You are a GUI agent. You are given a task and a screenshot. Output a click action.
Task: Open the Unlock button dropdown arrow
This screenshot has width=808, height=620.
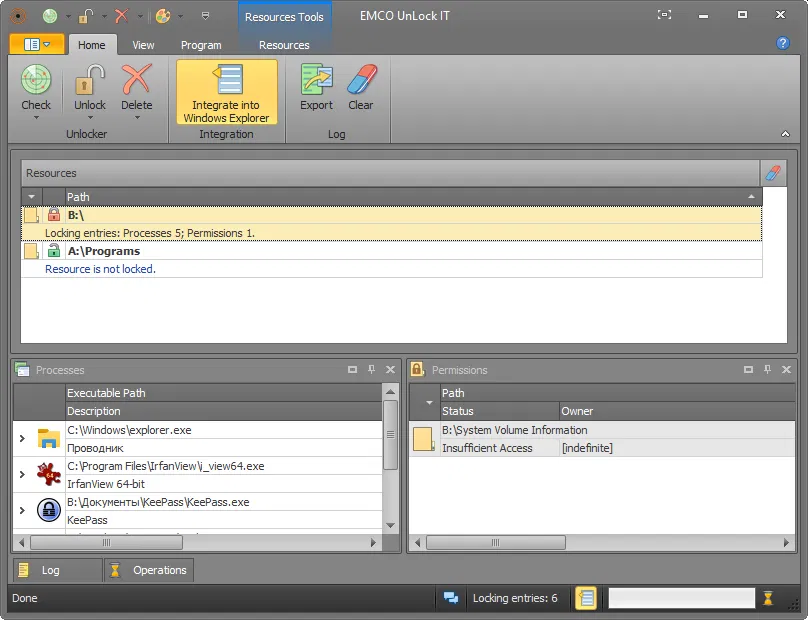pos(90,117)
